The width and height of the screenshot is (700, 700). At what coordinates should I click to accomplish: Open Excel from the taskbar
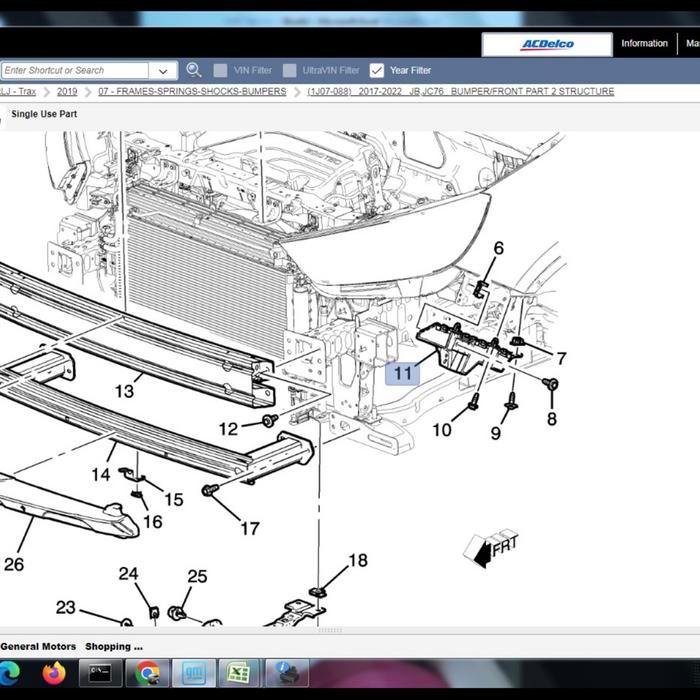point(239,673)
